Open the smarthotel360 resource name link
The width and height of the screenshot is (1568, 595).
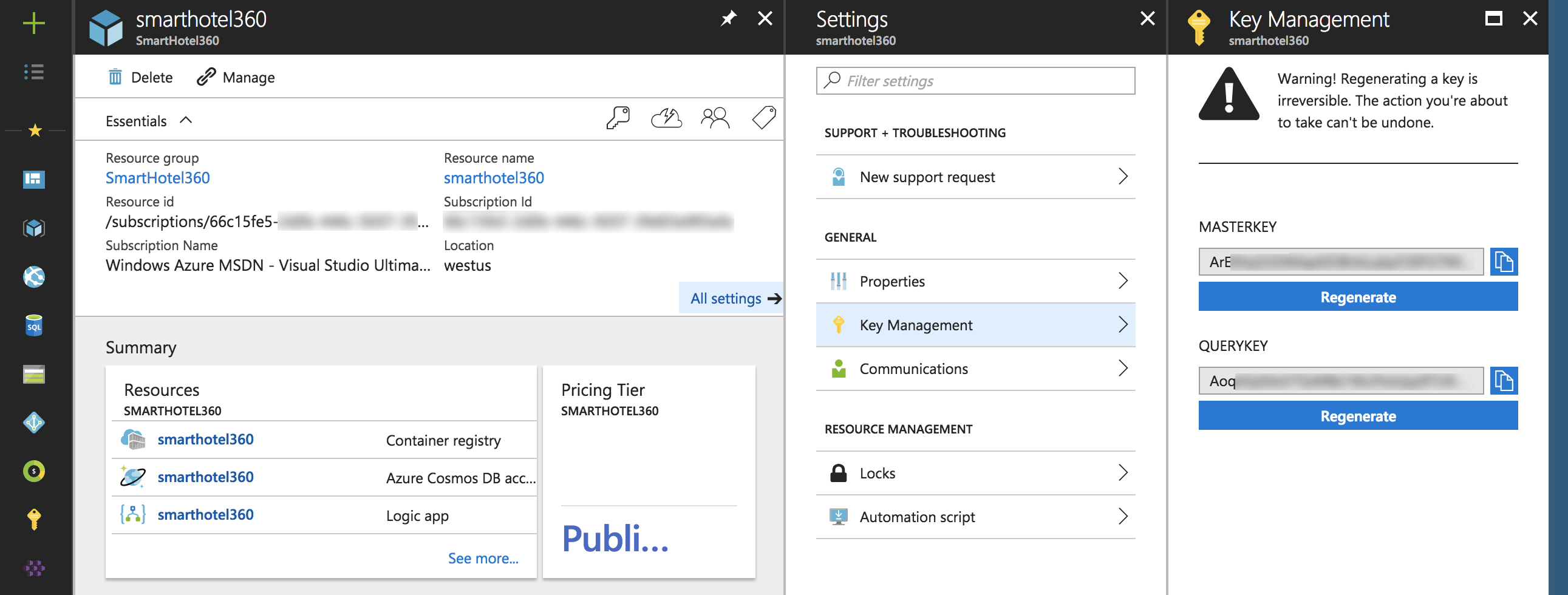pos(494,178)
